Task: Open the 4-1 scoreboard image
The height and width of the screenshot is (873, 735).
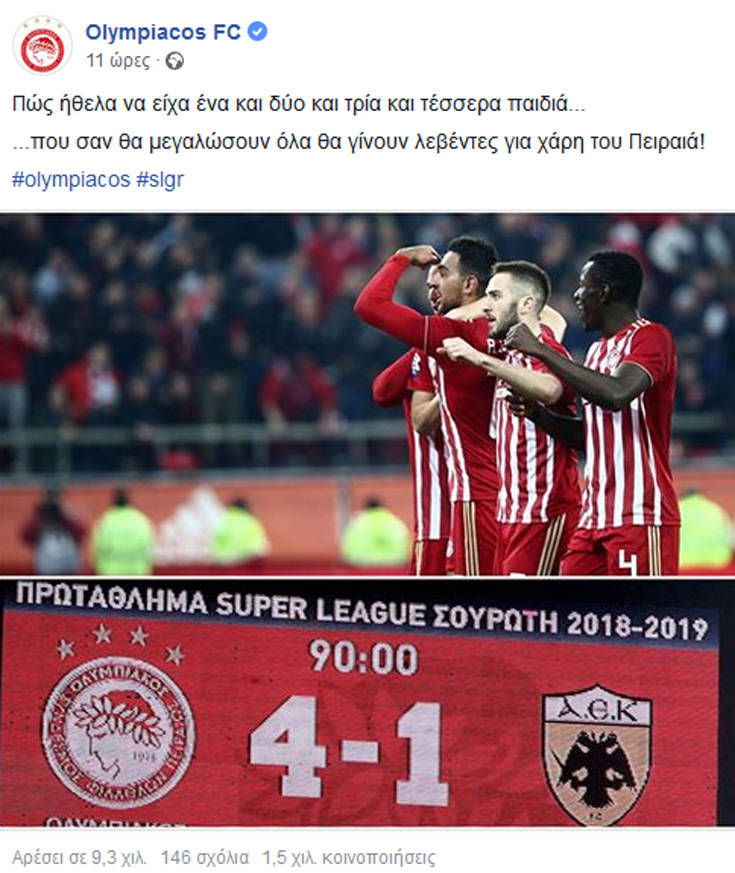Action: click(368, 703)
